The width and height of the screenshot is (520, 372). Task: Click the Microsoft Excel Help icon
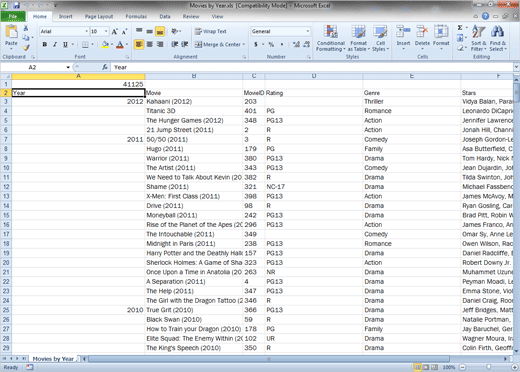[485, 16]
